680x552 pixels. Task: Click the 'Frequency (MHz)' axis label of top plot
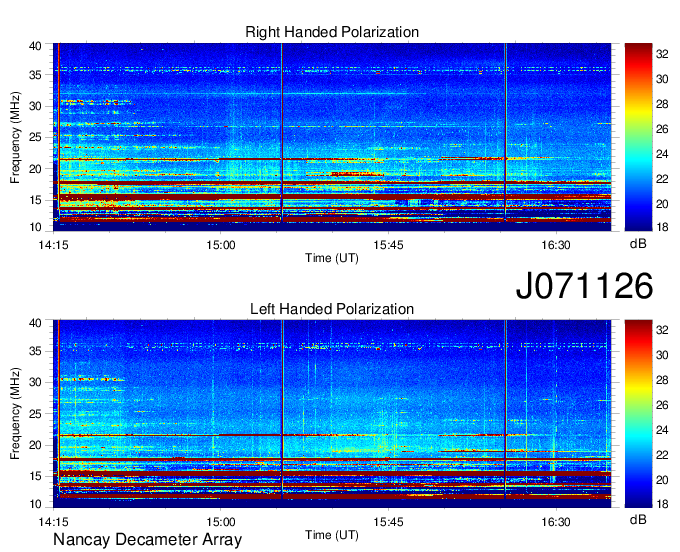point(15,137)
